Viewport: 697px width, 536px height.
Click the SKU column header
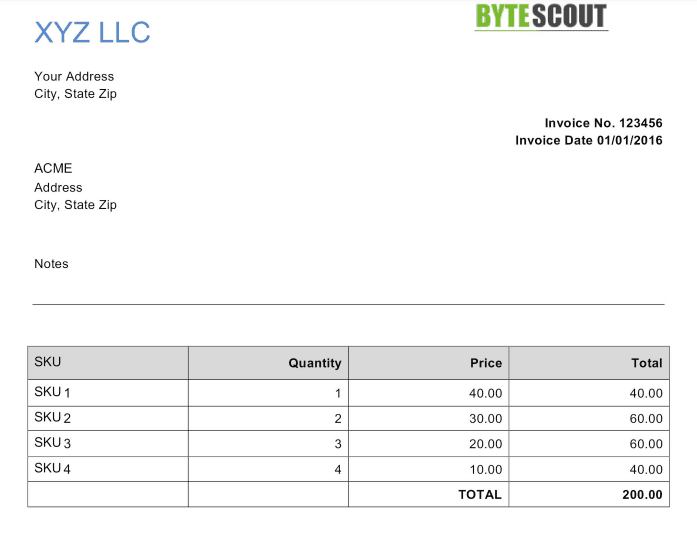coord(48,362)
